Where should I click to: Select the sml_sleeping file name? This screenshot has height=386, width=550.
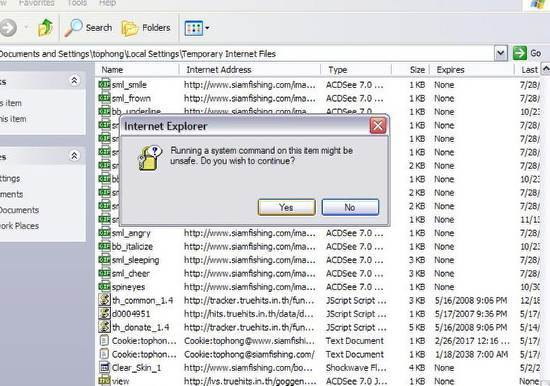coord(135,260)
